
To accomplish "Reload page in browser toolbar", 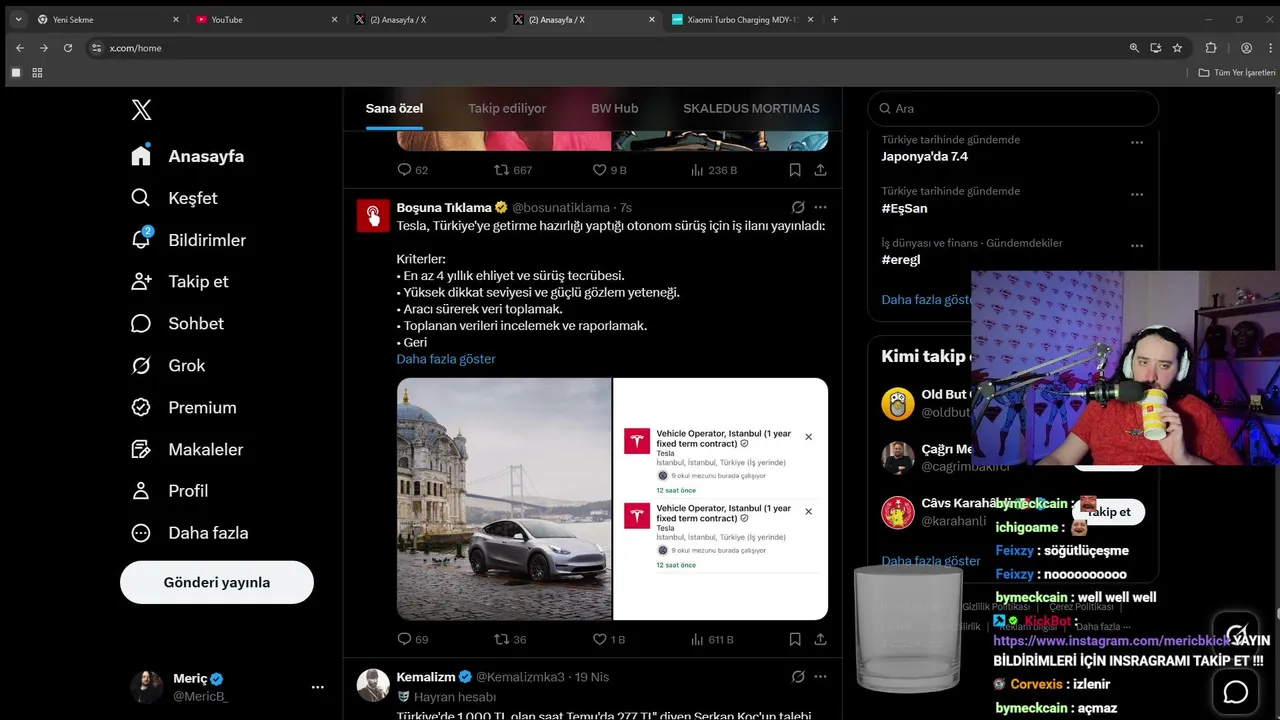I will [x=68, y=48].
